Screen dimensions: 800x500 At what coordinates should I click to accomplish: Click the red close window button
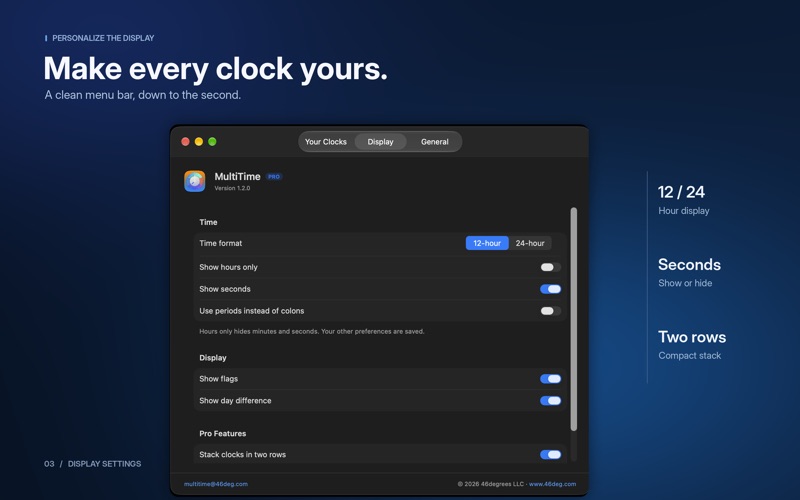coord(186,141)
